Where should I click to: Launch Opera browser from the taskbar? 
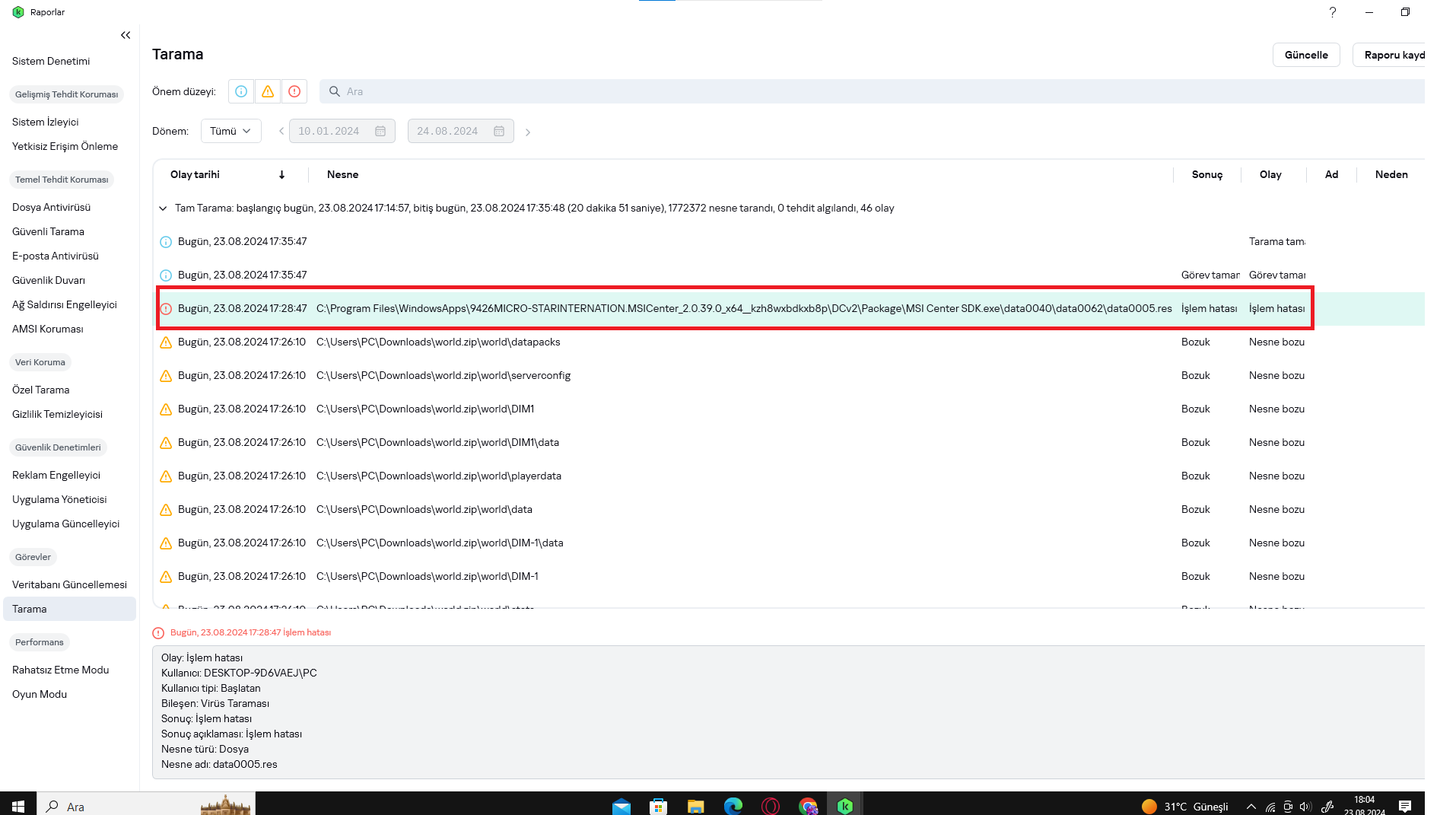point(771,806)
